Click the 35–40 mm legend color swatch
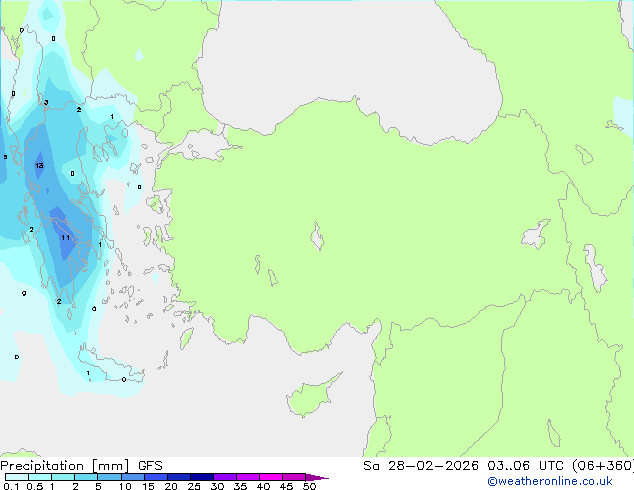 pyautogui.click(x=247, y=477)
